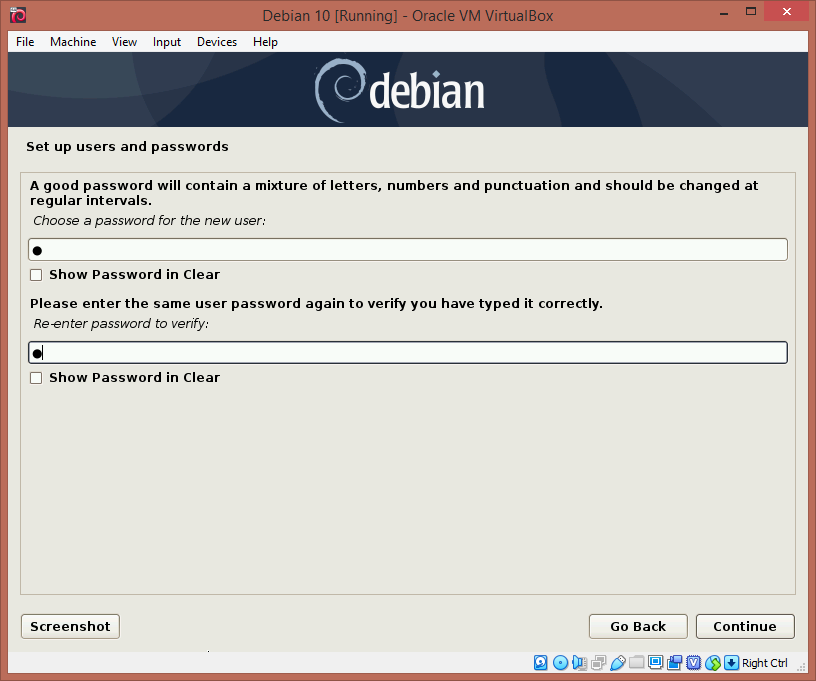Image resolution: width=816 pixels, height=681 pixels.
Task: Focus the re-enter password field
Action: [408, 353]
